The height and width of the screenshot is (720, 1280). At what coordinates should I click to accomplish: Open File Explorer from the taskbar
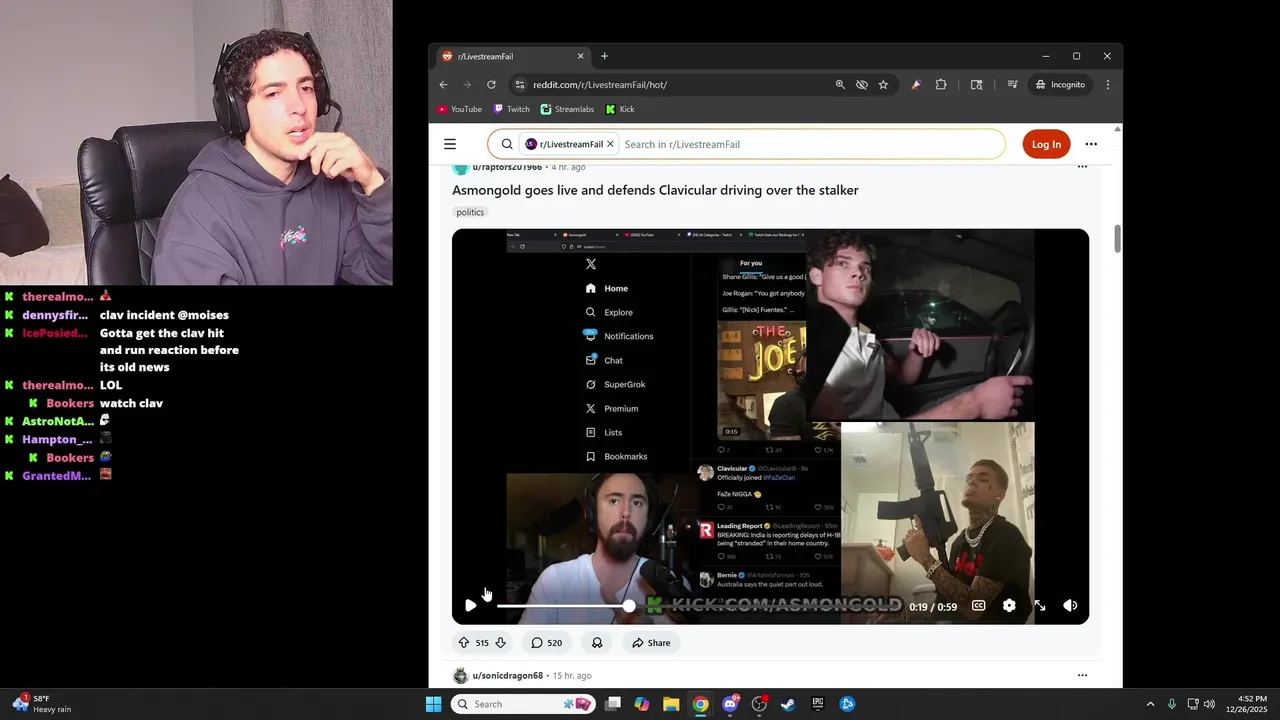(671, 704)
